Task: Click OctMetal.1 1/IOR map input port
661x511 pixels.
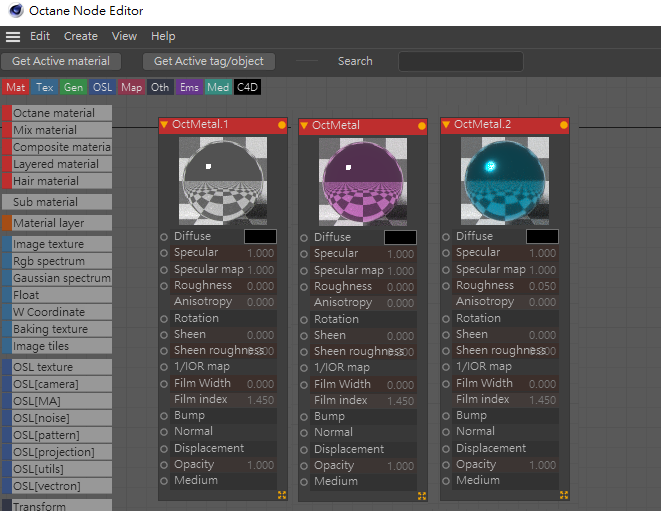Action: pos(164,367)
